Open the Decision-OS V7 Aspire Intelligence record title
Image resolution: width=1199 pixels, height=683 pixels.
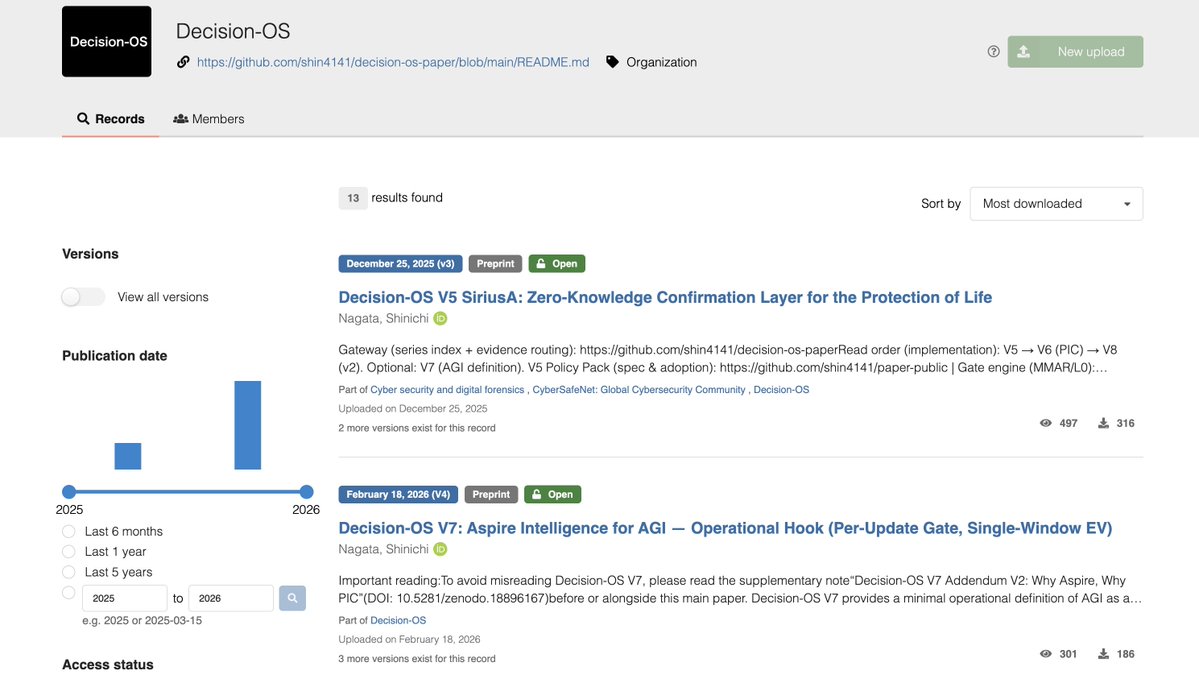[725, 528]
